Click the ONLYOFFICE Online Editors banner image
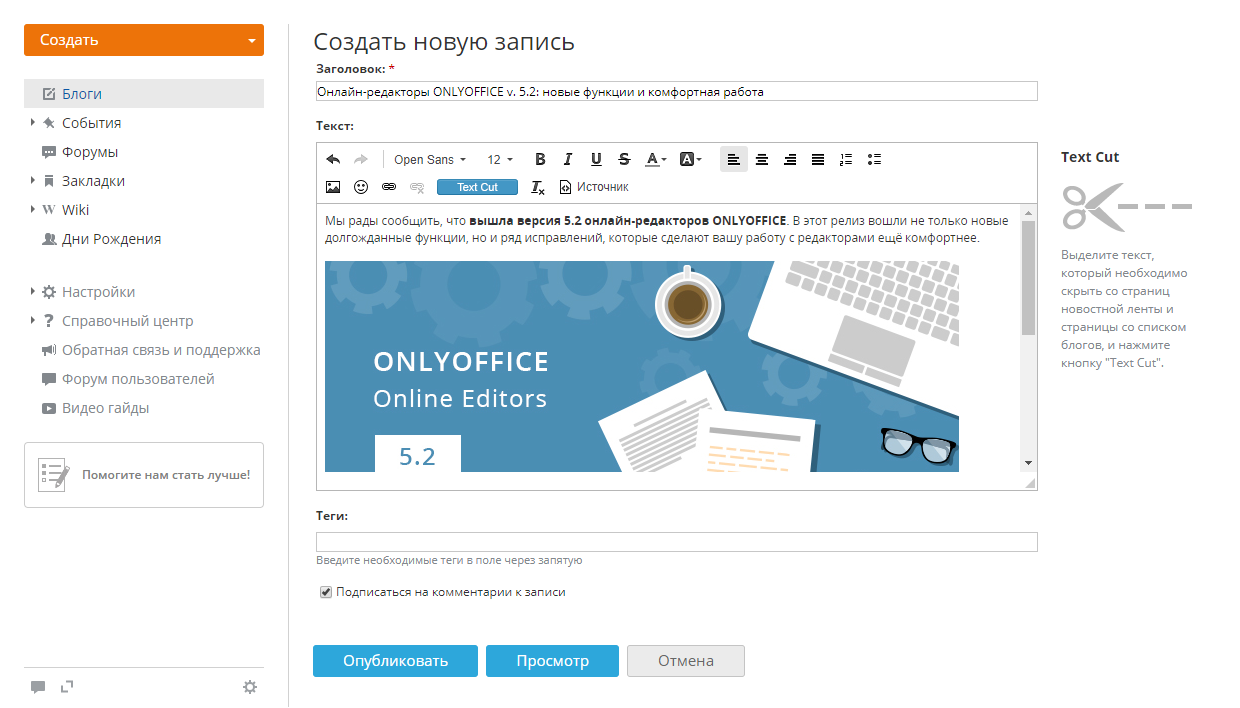This screenshot has height=708, width=1240. point(642,366)
